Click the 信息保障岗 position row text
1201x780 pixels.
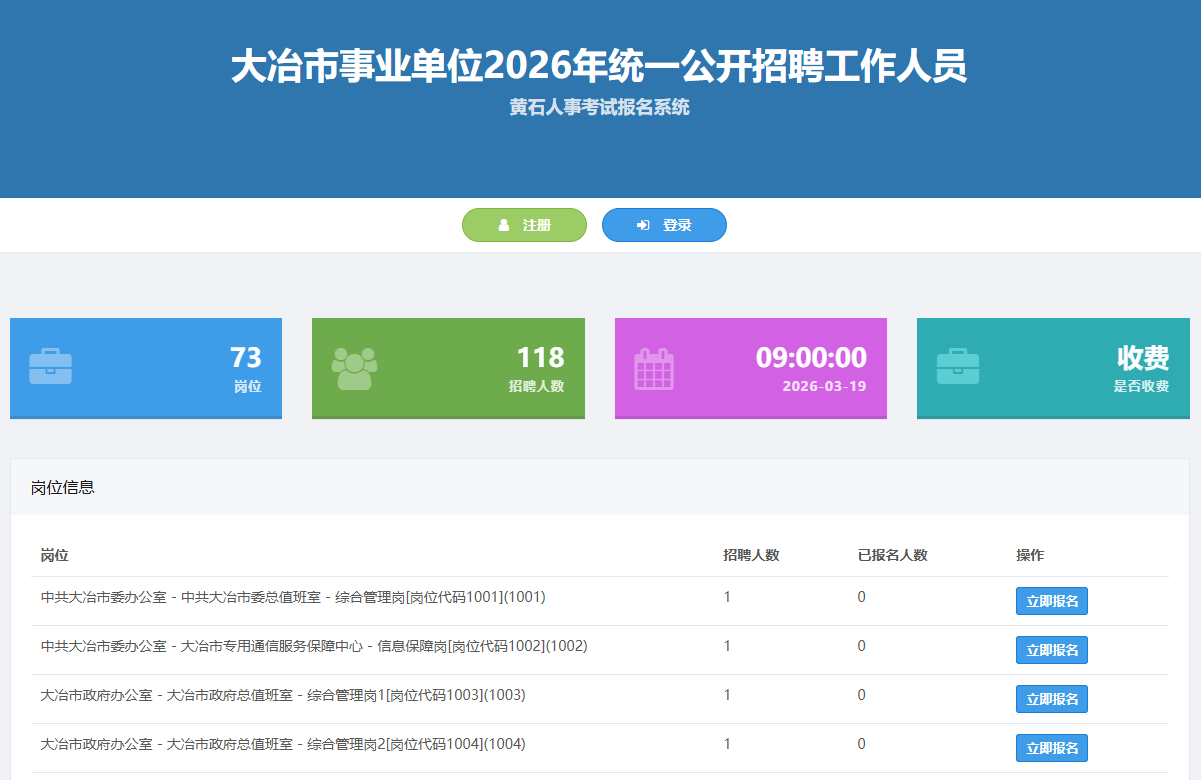(x=314, y=646)
